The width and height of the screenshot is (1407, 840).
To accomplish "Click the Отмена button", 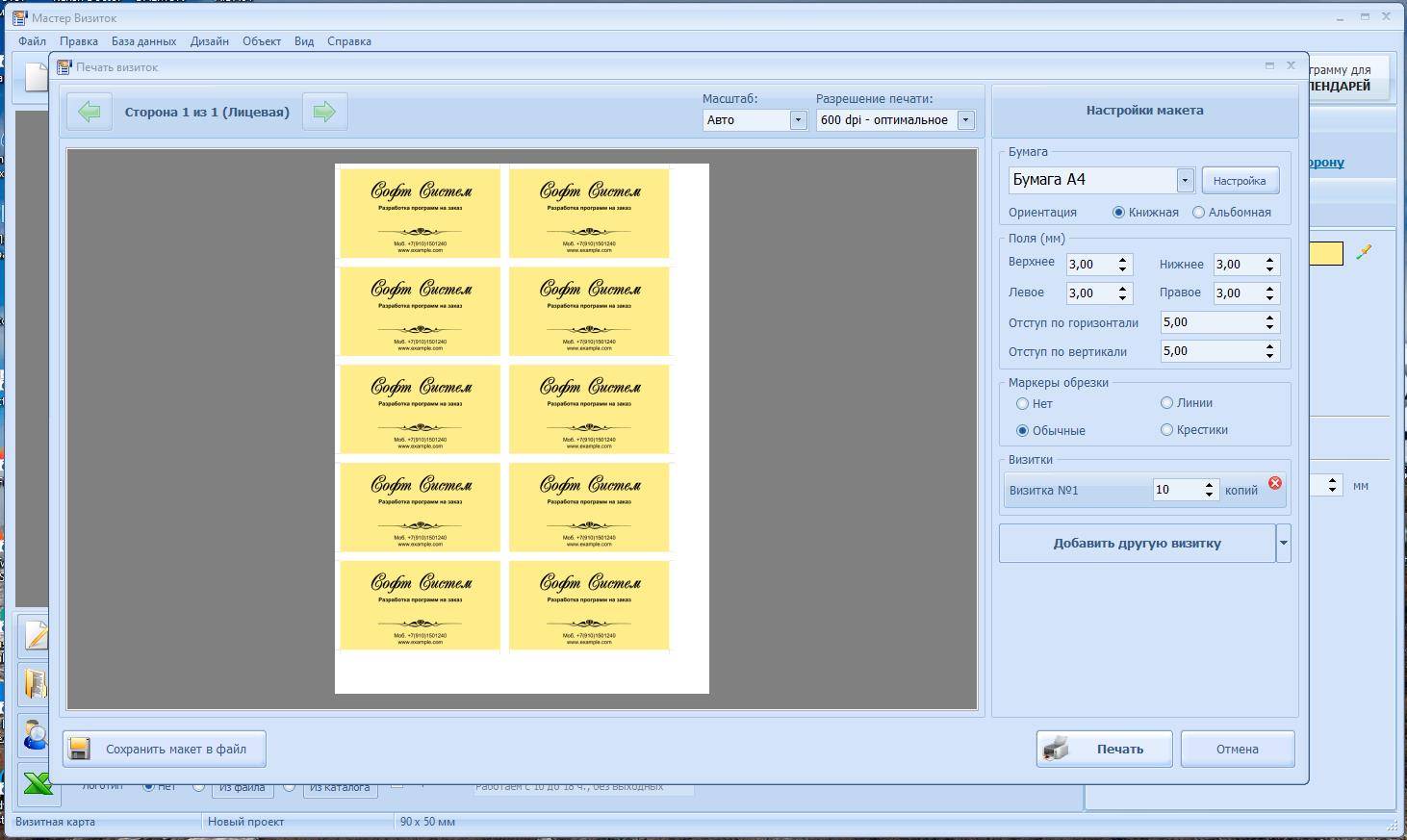I will [1237, 749].
